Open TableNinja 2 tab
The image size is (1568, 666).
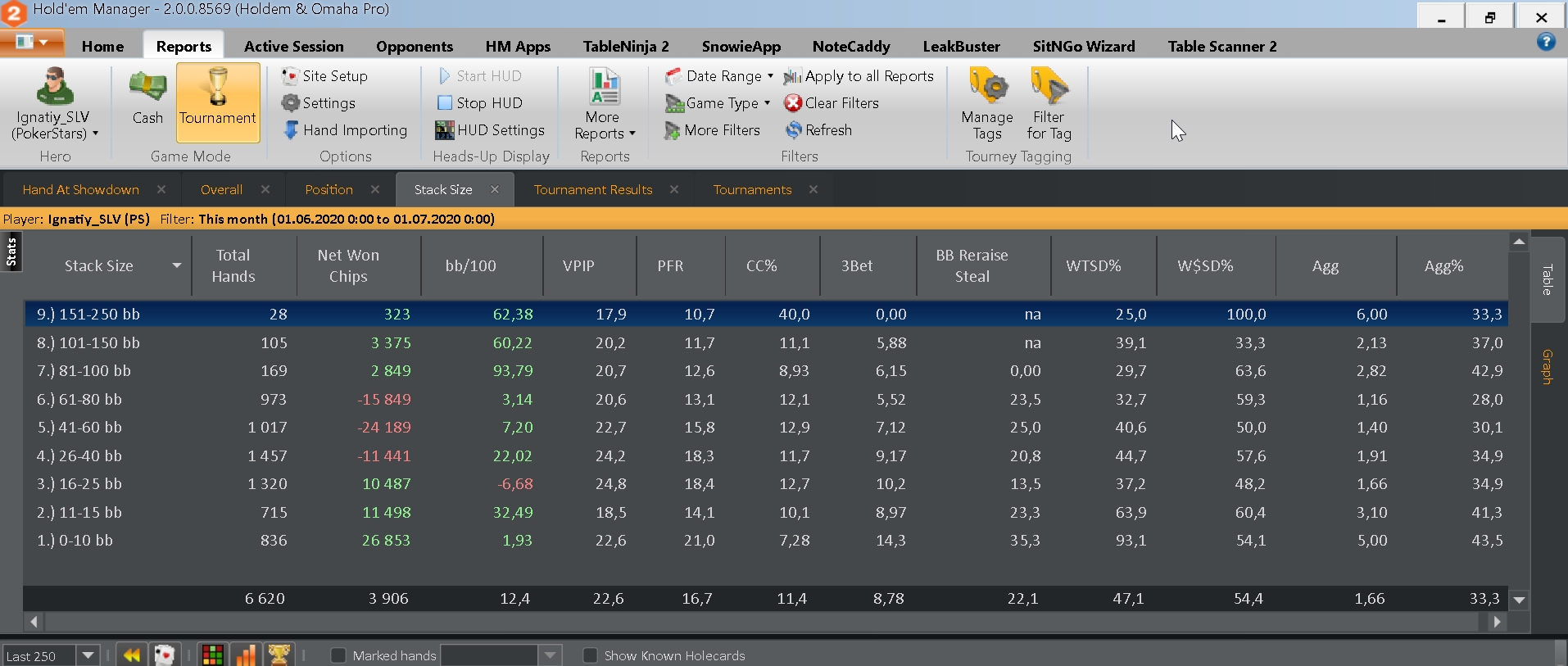coord(626,47)
